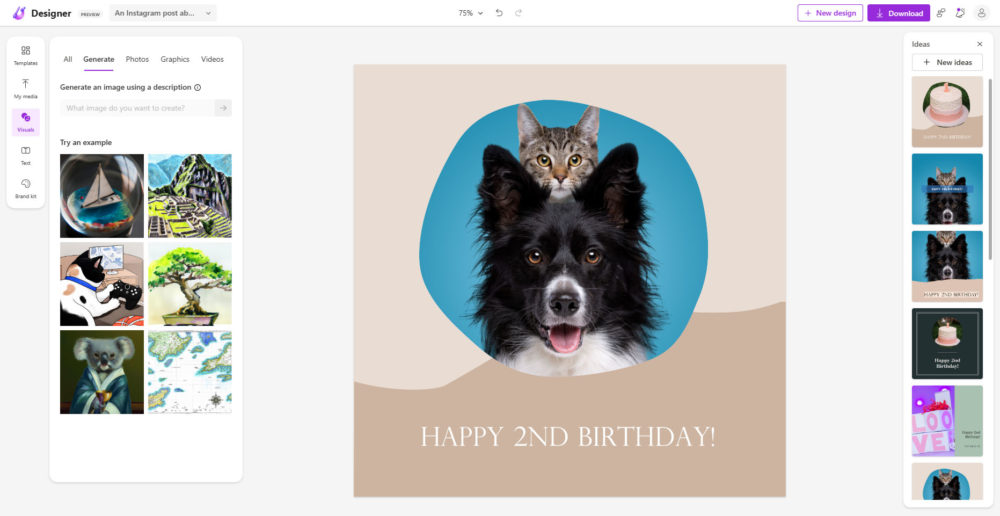
Task: Choose the Machu Picchu mountain example
Action: pyautogui.click(x=190, y=196)
